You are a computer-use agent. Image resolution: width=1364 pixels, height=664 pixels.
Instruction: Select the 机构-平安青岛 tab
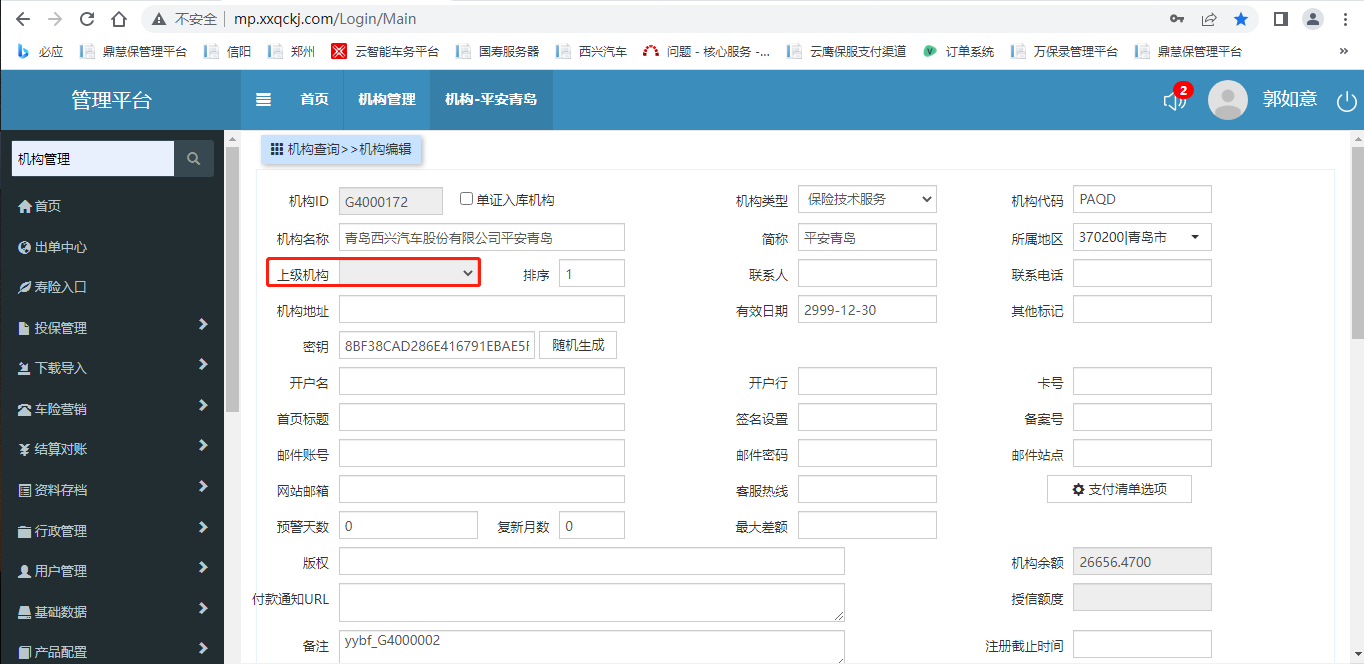pos(491,100)
